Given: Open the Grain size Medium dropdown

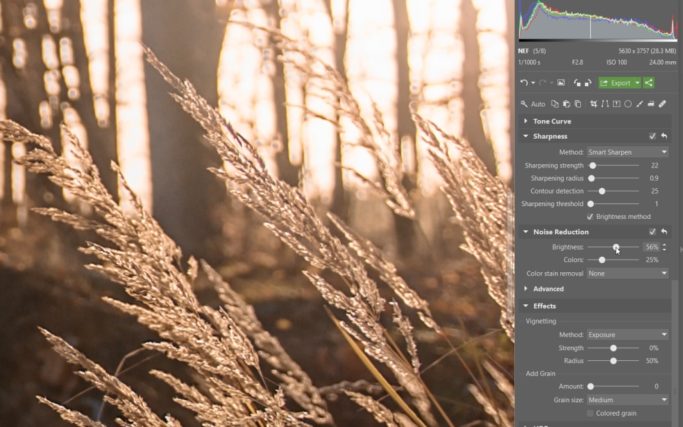Looking at the screenshot, I should [628, 400].
